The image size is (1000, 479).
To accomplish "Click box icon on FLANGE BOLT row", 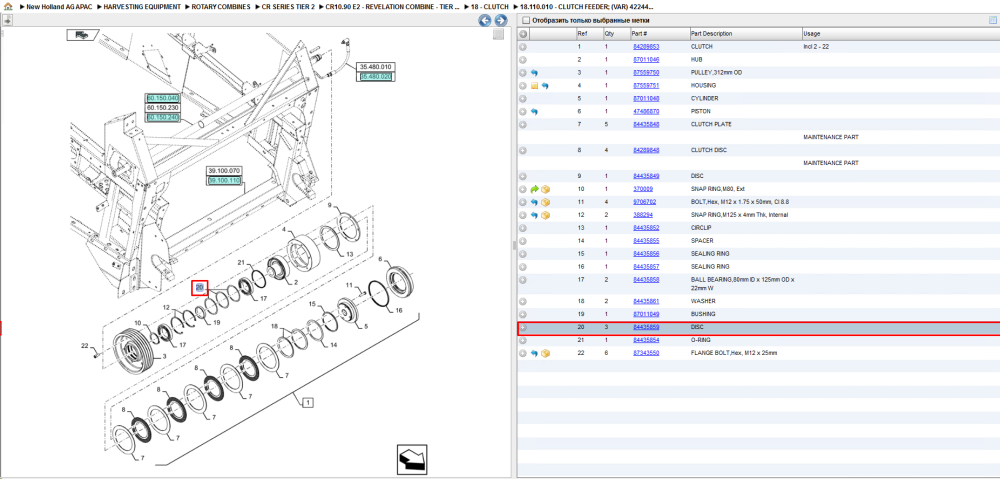I will coord(545,353).
